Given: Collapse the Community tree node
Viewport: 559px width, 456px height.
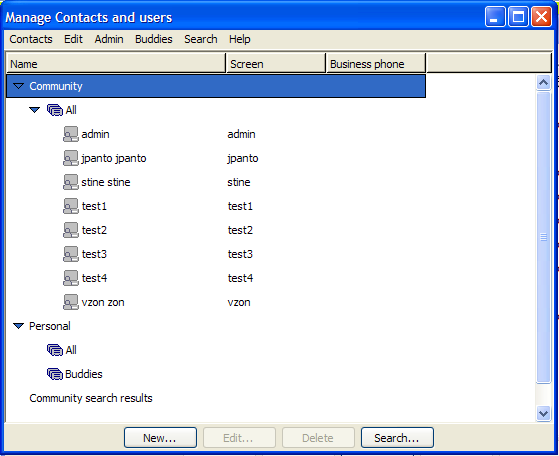Looking at the screenshot, I should (18, 86).
